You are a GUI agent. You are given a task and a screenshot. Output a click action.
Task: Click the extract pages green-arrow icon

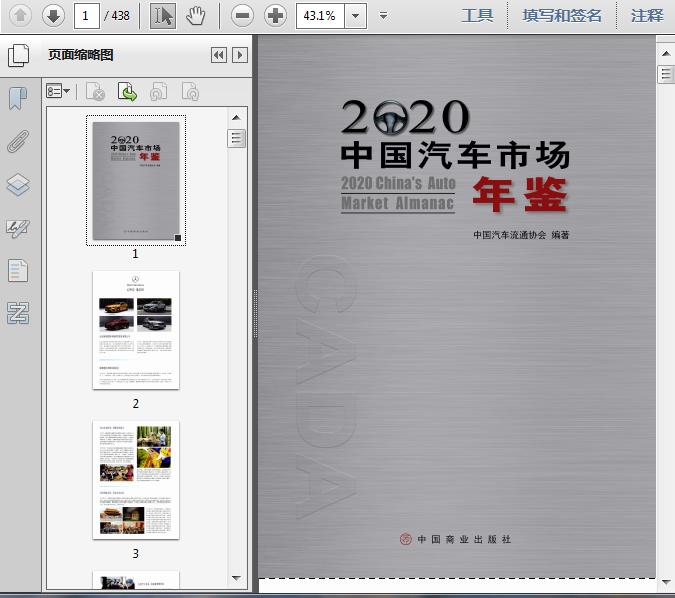tap(127, 91)
